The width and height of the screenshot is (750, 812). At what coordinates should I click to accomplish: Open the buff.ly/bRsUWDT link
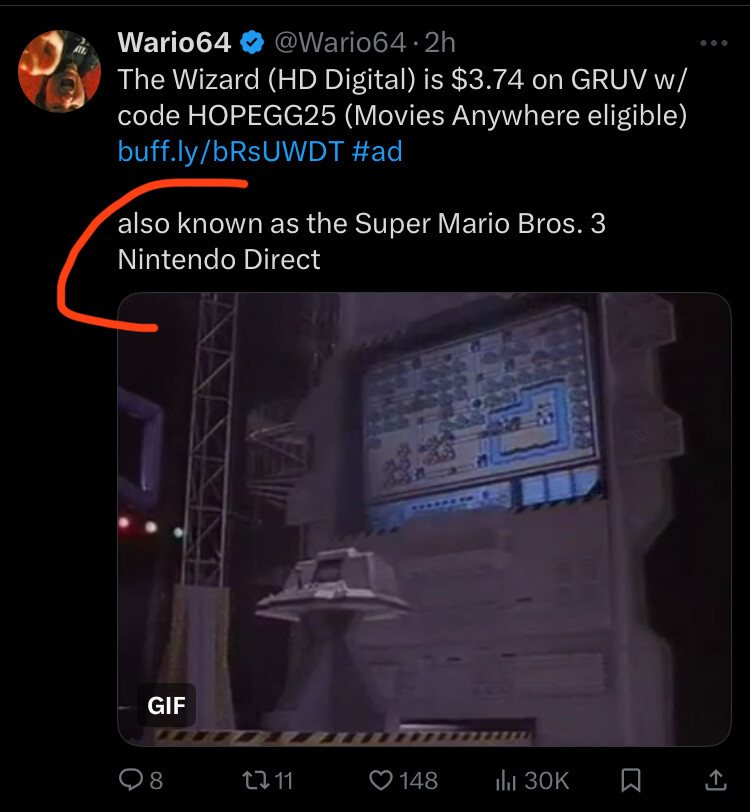tap(230, 151)
